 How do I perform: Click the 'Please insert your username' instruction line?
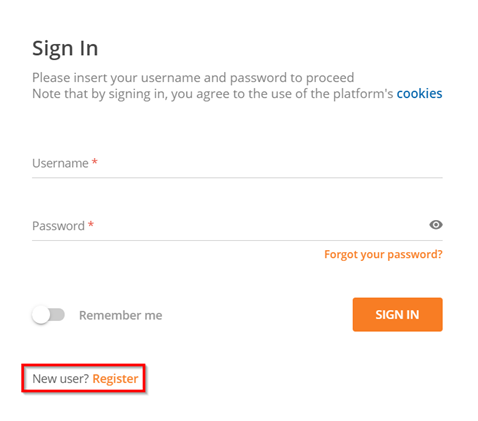click(193, 78)
